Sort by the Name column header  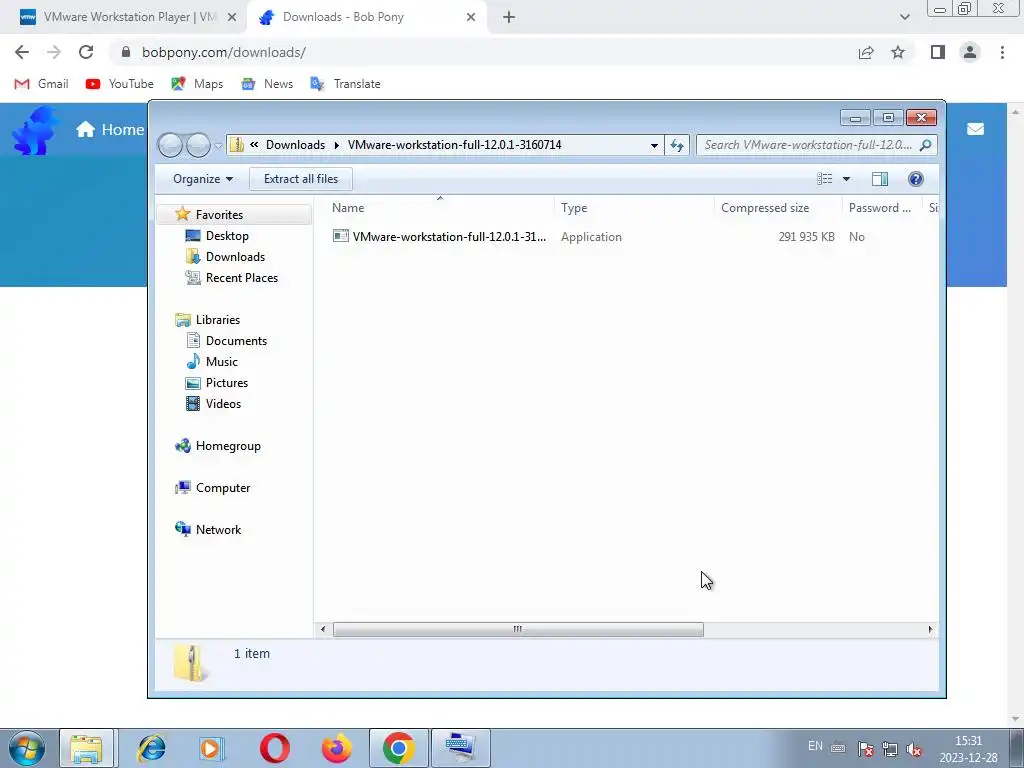click(440, 208)
